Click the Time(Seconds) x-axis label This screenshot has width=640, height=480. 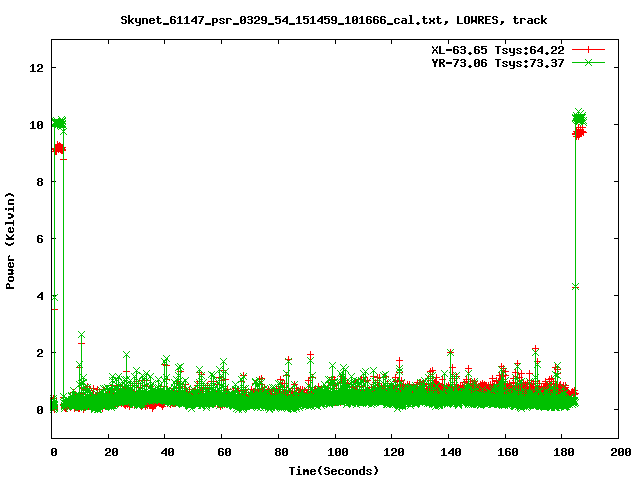(335, 470)
